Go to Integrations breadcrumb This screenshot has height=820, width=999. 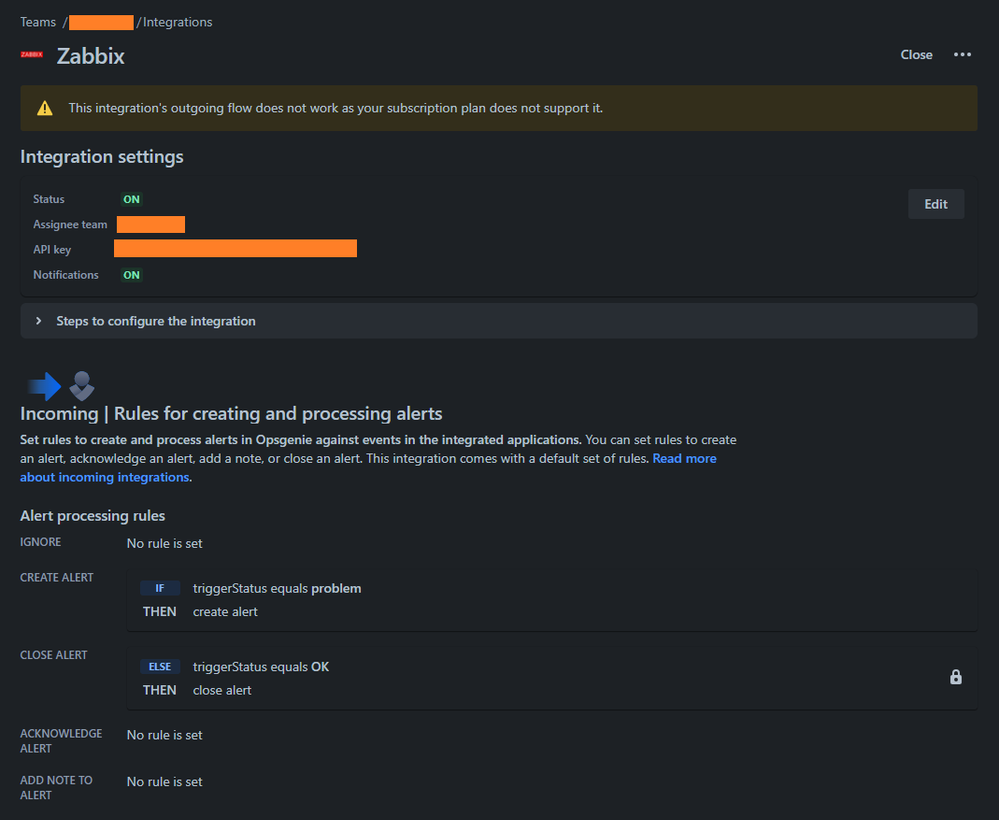(x=177, y=22)
